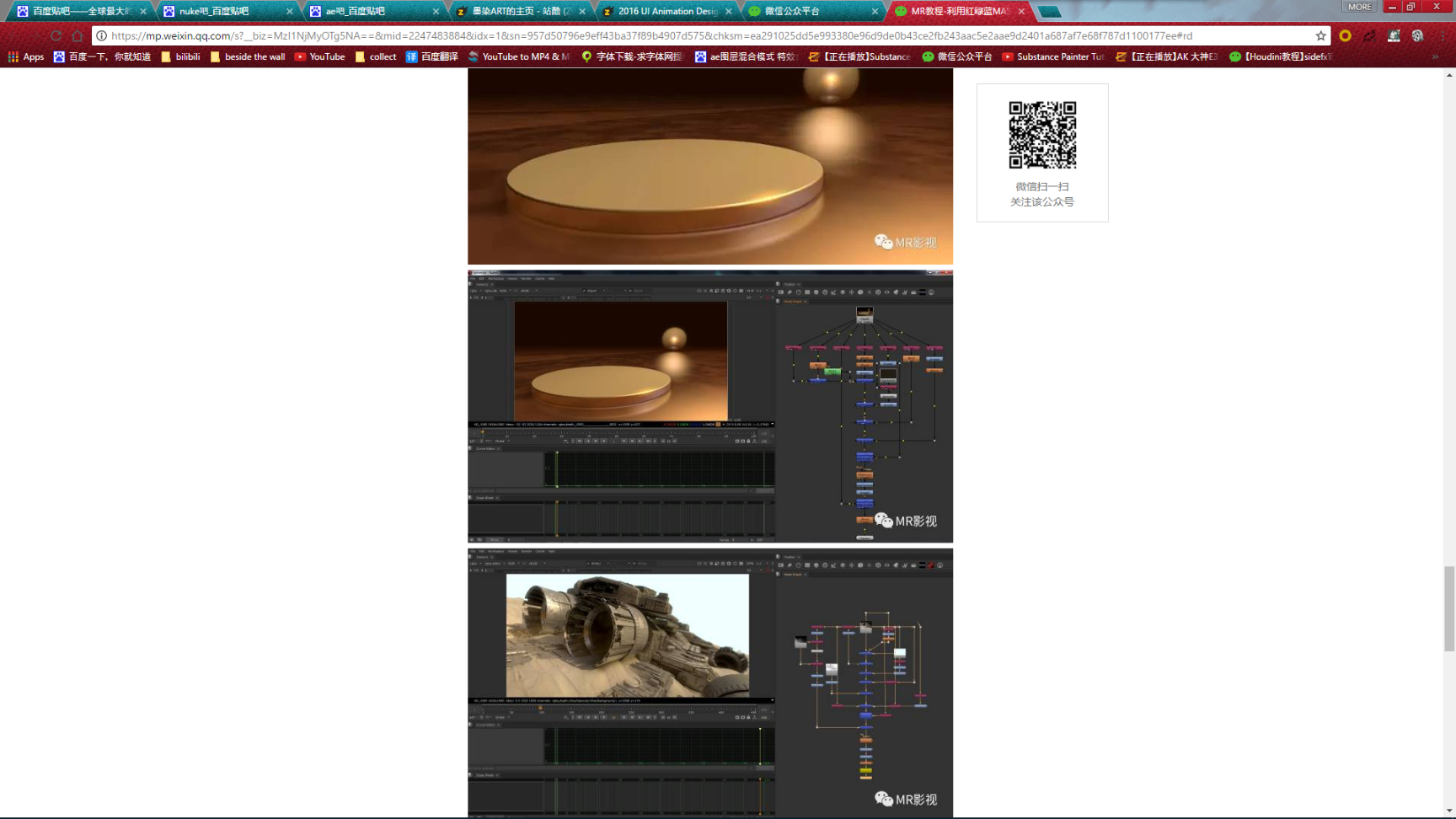Reload the current page

point(56,35)
